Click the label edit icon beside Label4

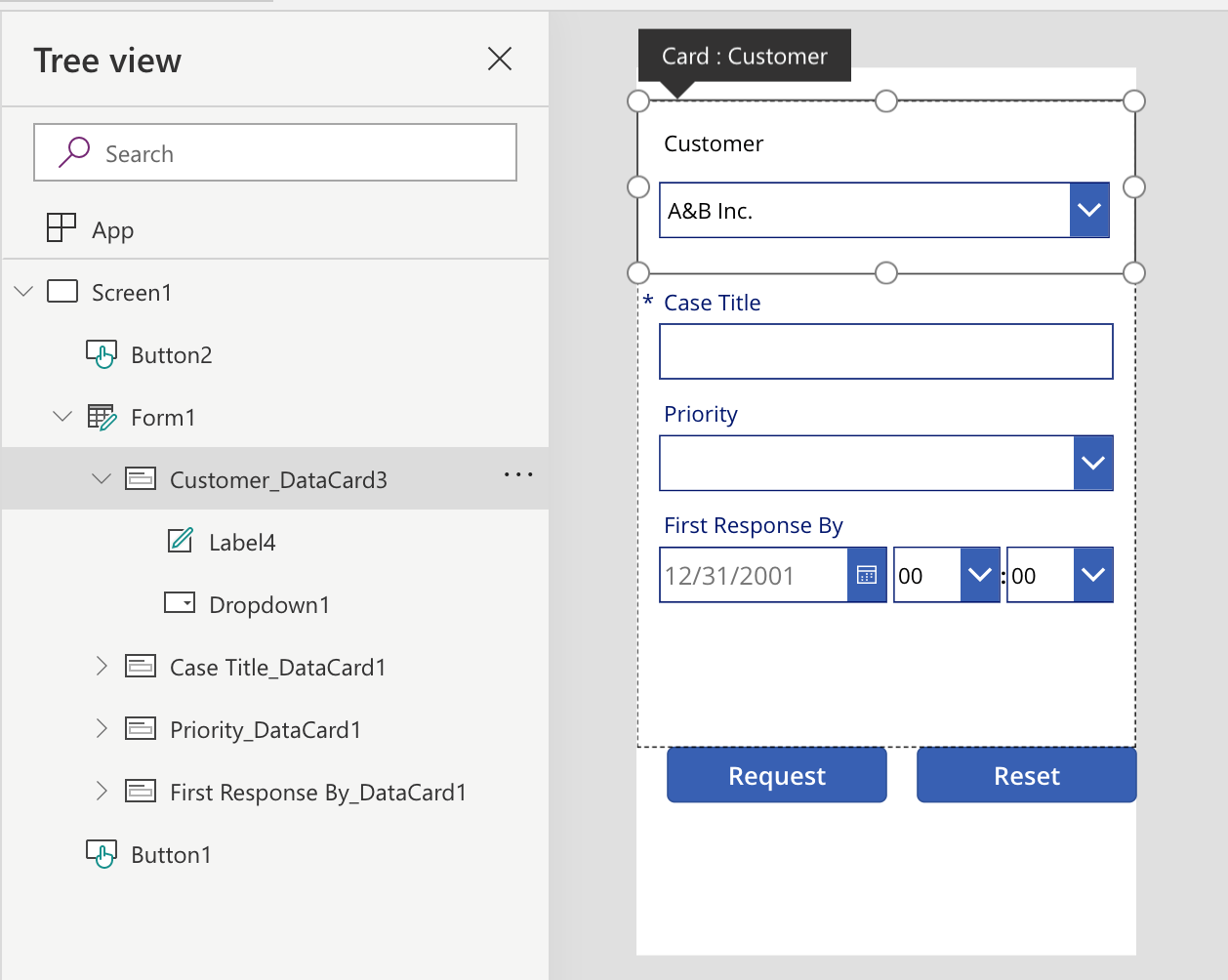tap(181, 541)
